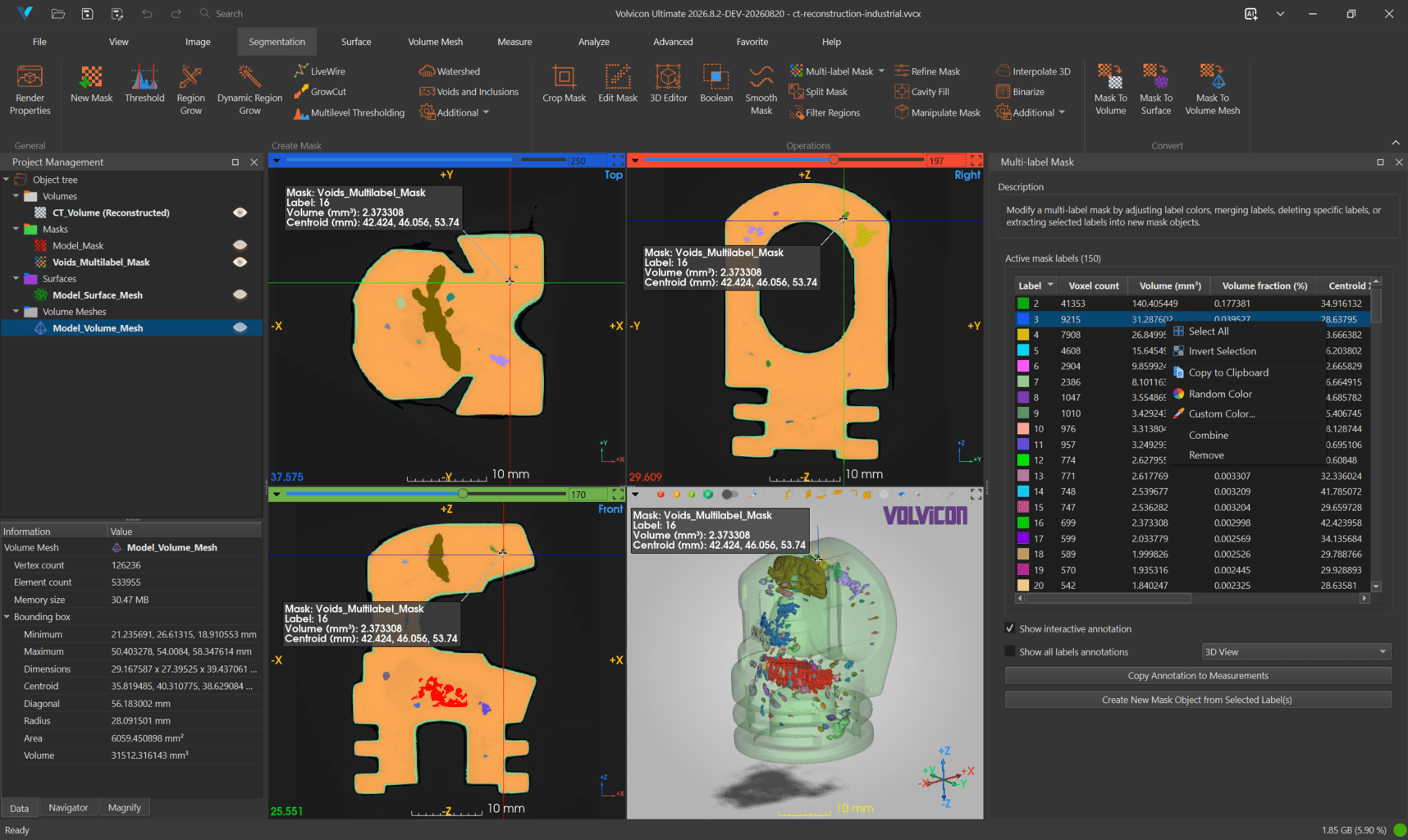Select the Boolean operation tool
Image resolution: width=1408 pixels, height=840 pixels.
(716, 84)
